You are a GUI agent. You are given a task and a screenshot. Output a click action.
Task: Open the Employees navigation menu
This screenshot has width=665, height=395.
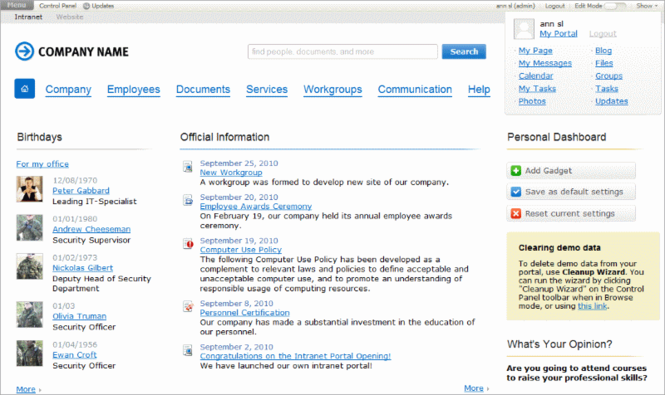134,90
